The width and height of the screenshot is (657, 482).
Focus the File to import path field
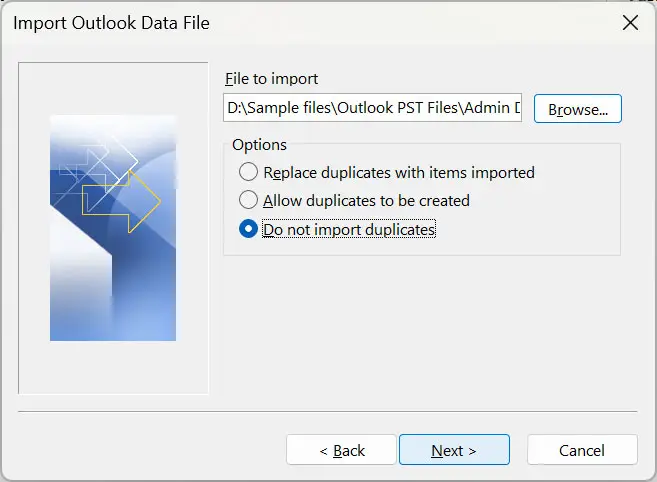(373, 109)
